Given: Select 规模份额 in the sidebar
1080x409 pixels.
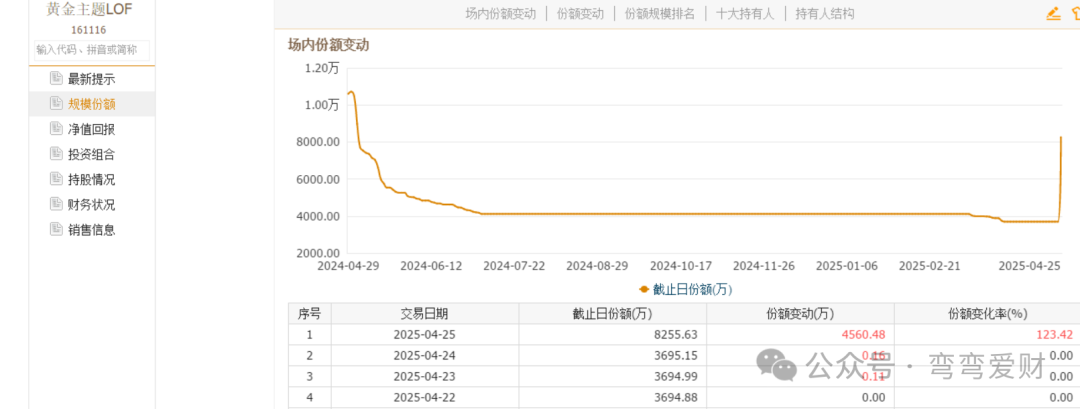Looking at the screenshot, I should click(92, 105).
